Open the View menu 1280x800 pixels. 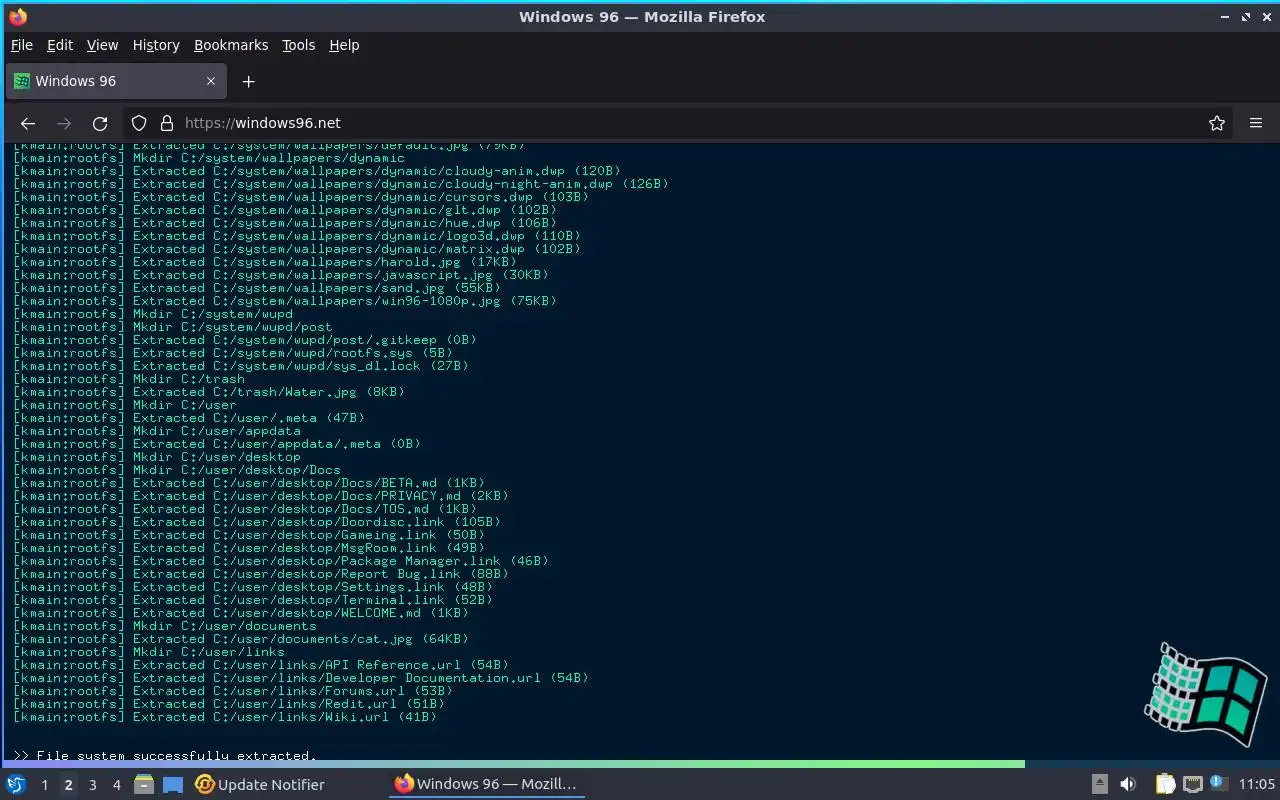coord(102,45)
